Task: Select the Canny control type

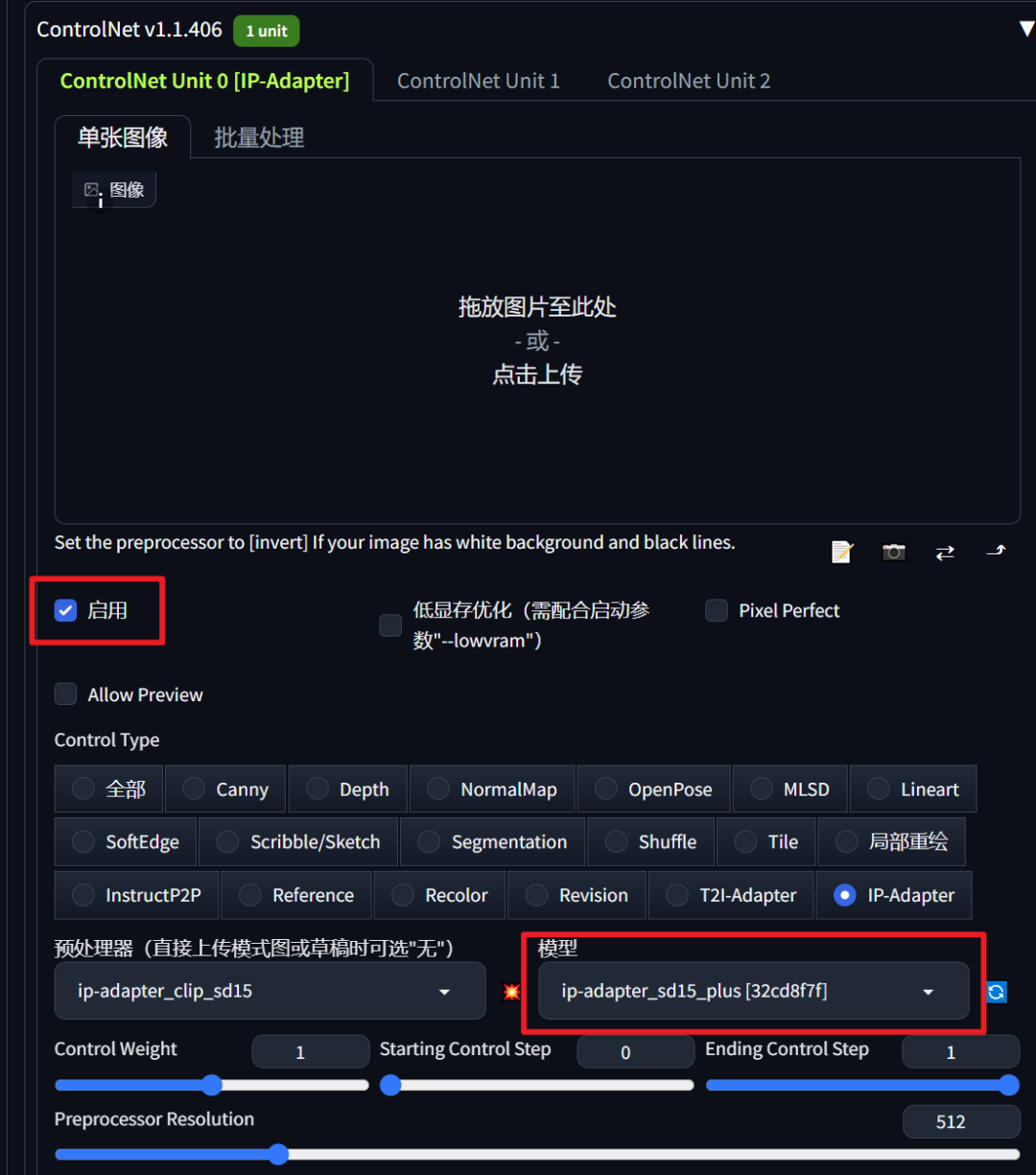Action: coord(225,789)
